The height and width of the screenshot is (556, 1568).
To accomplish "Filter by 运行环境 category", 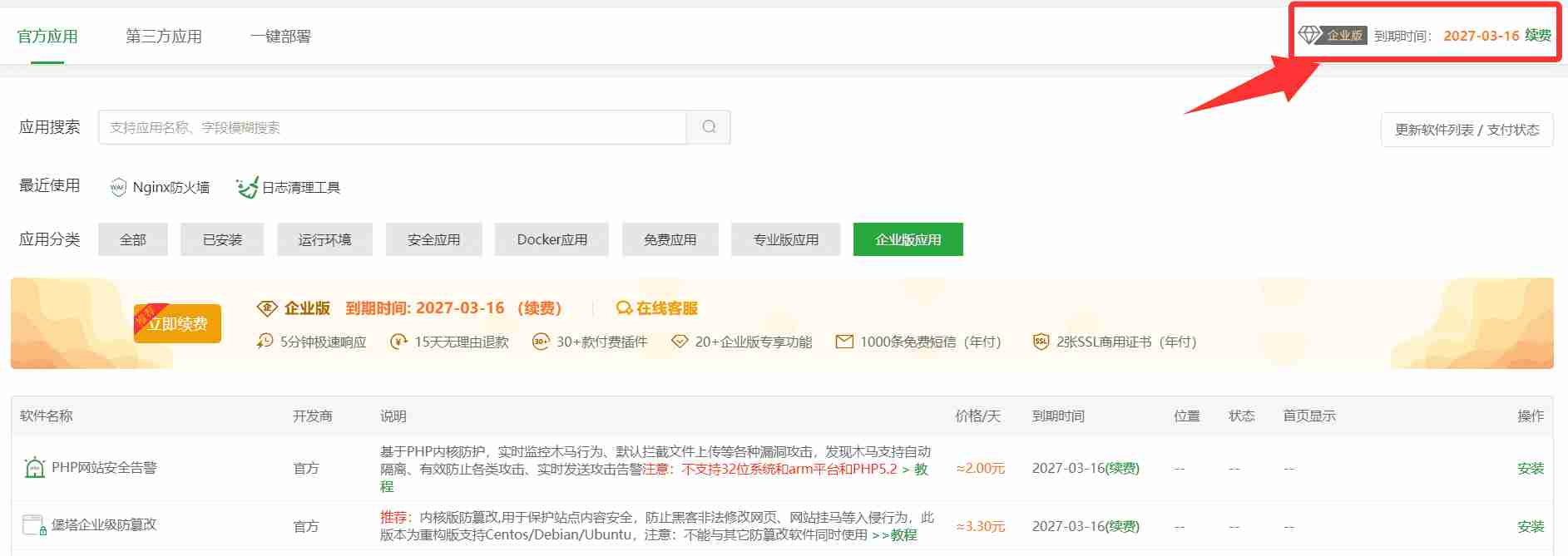I will 324,239.
